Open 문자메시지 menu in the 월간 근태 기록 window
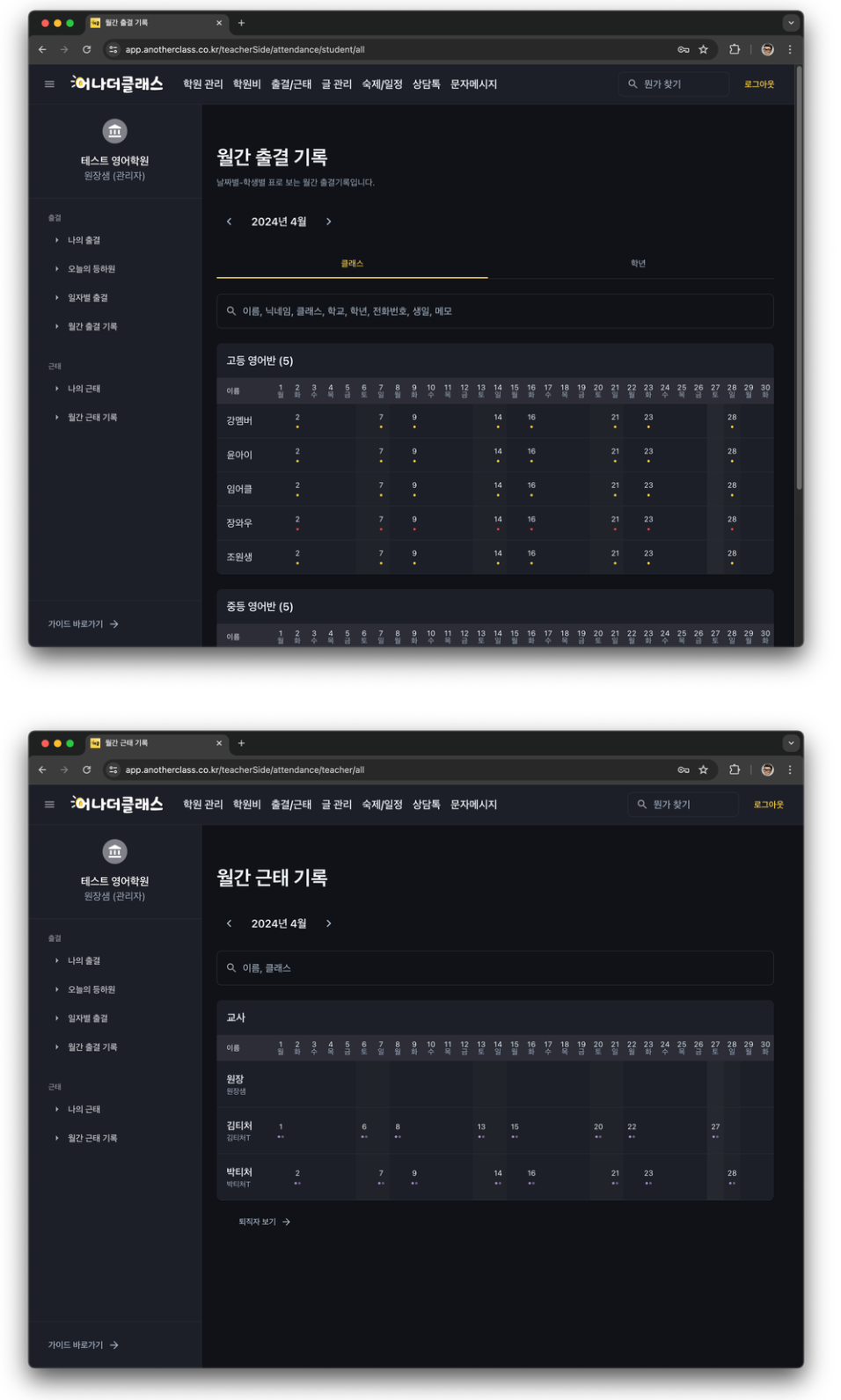This screenshot has width=841, height=1400. pyautogui.click(x=473, y=805)
